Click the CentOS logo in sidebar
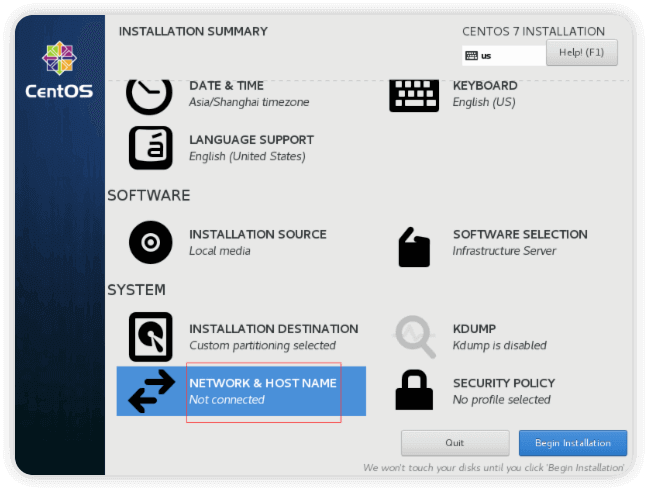The height and width of the screenshot is (490, 647). tap(59, 70)
